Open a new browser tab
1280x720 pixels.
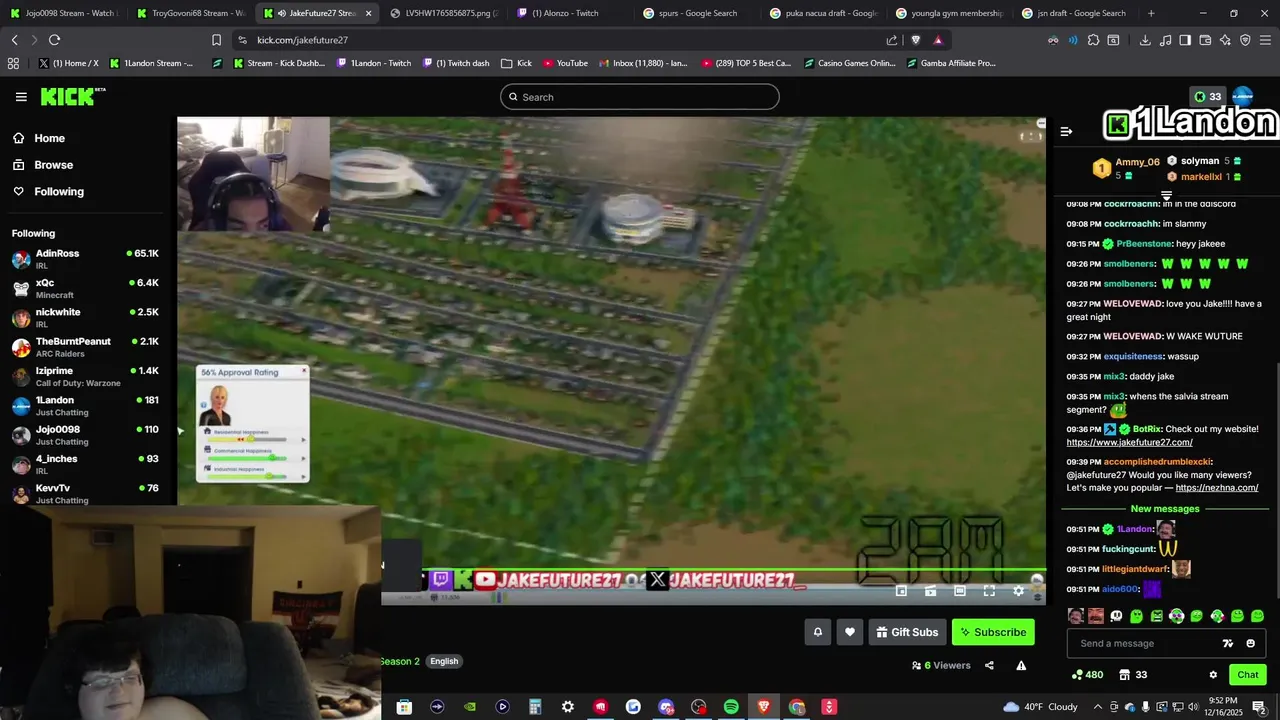(x=1151, y=13)
